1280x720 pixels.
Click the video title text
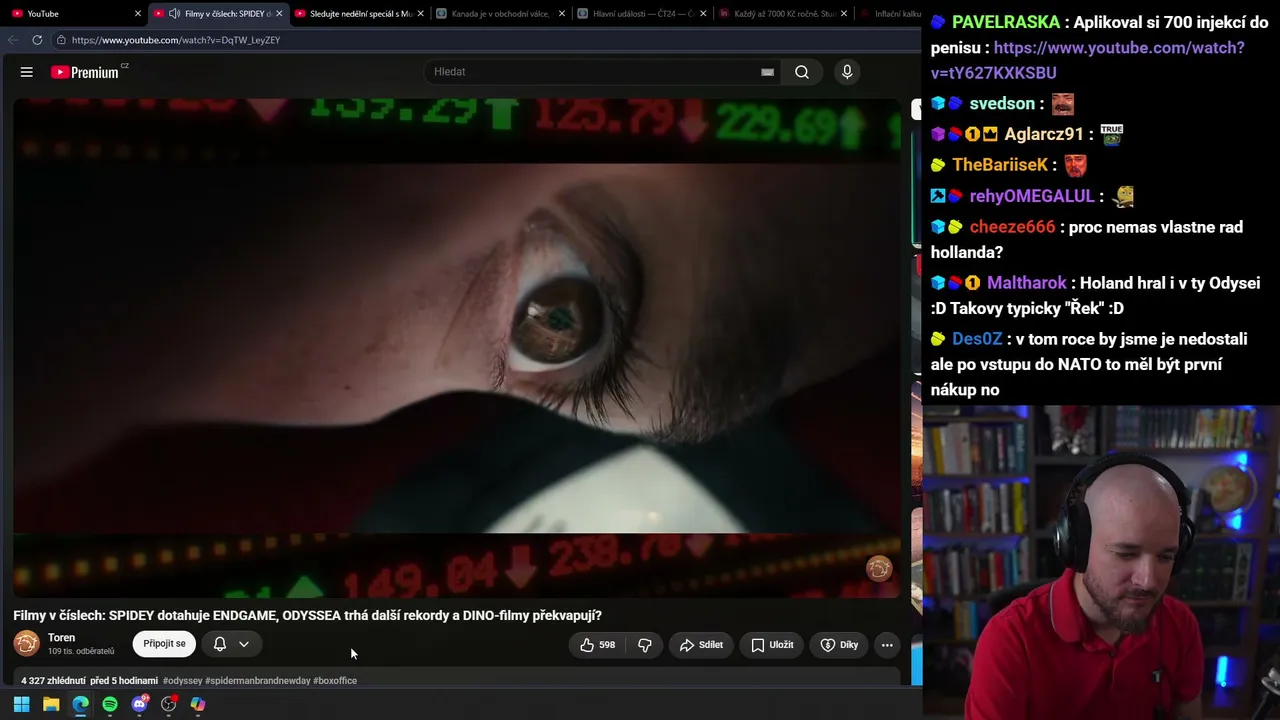(307, 616)
